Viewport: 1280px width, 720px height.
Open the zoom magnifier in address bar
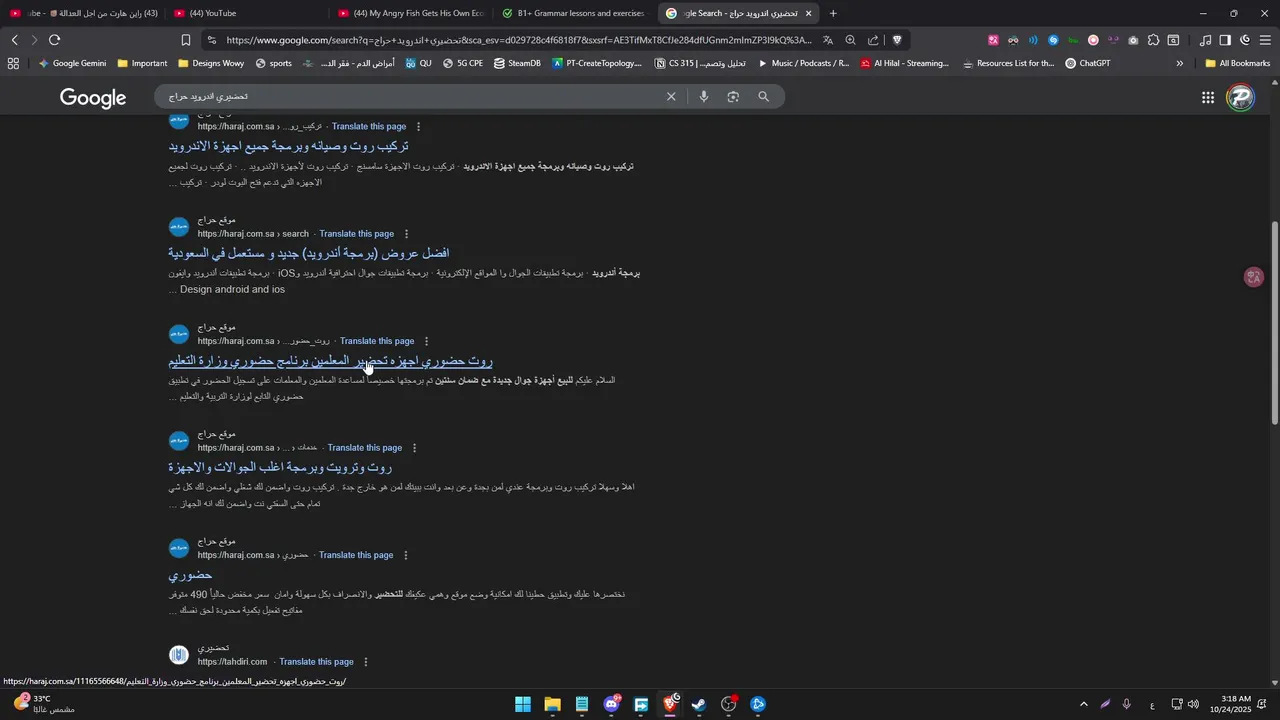click(850, 40)
